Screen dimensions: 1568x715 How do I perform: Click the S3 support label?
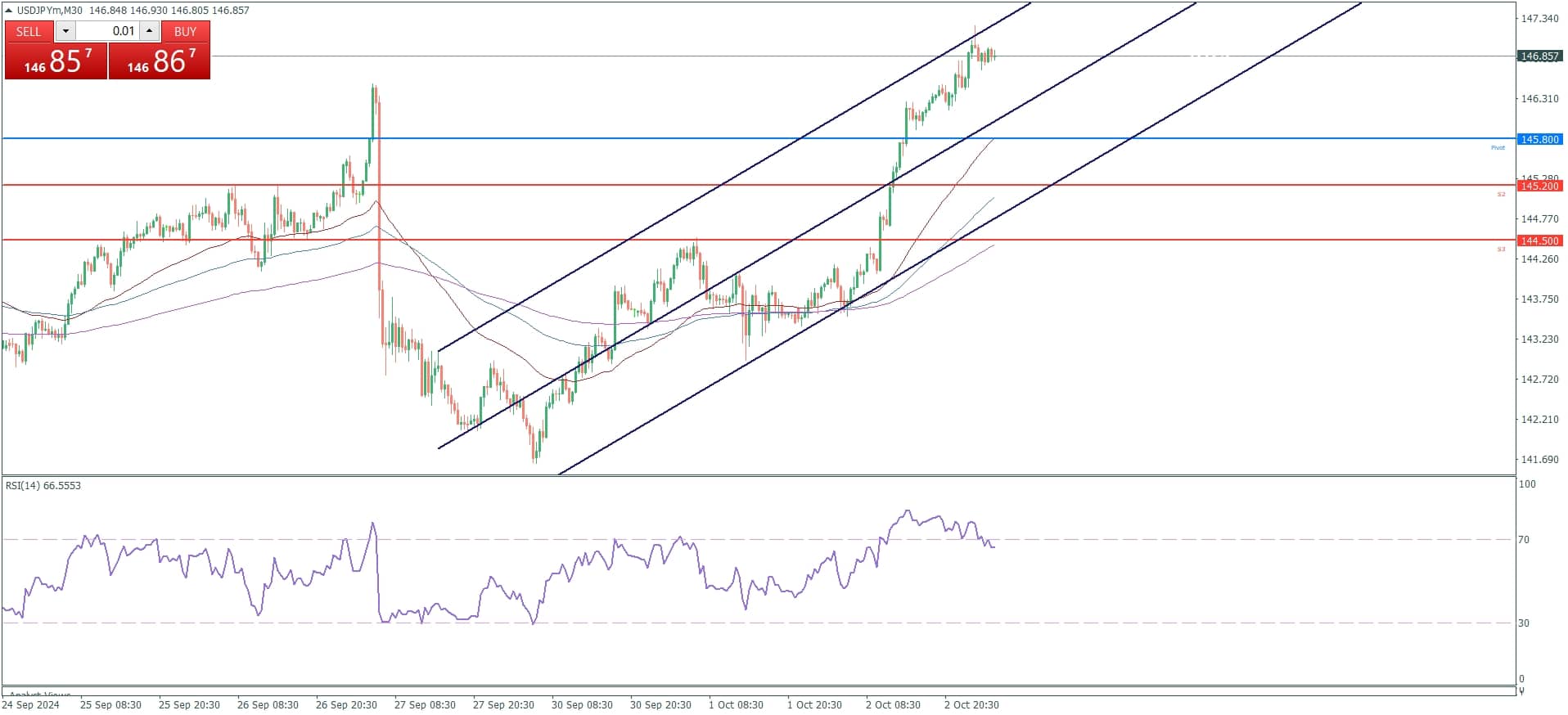(1501, 250)
